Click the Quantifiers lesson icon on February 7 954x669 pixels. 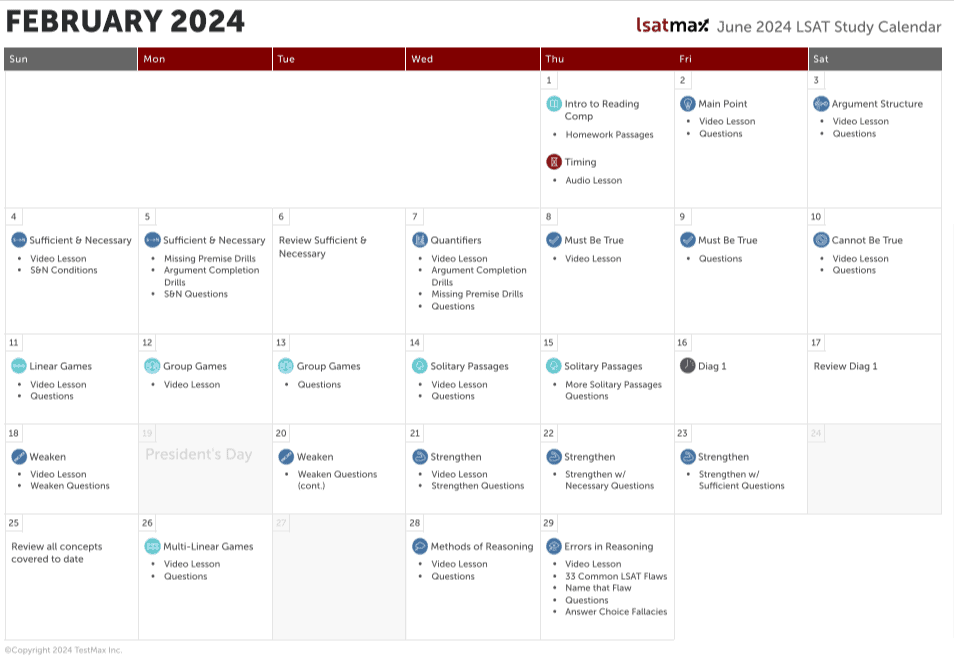coord(419,240)
